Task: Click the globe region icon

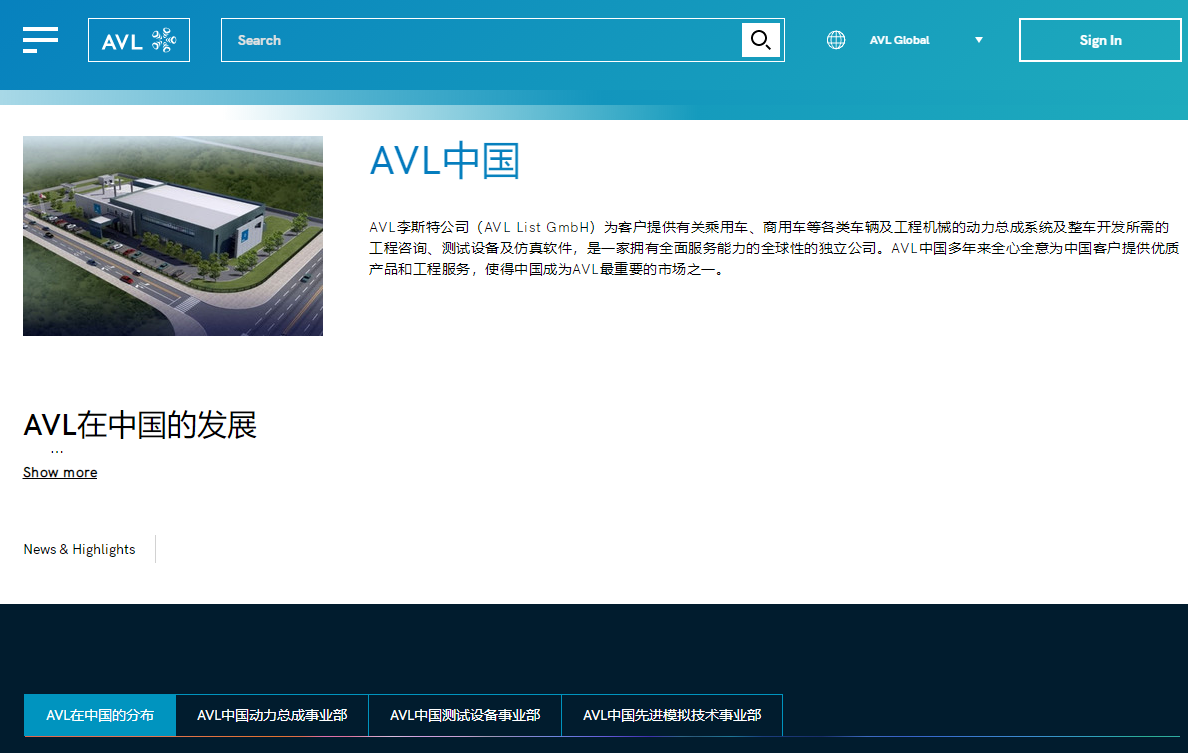Action: [x=836, y=40]
